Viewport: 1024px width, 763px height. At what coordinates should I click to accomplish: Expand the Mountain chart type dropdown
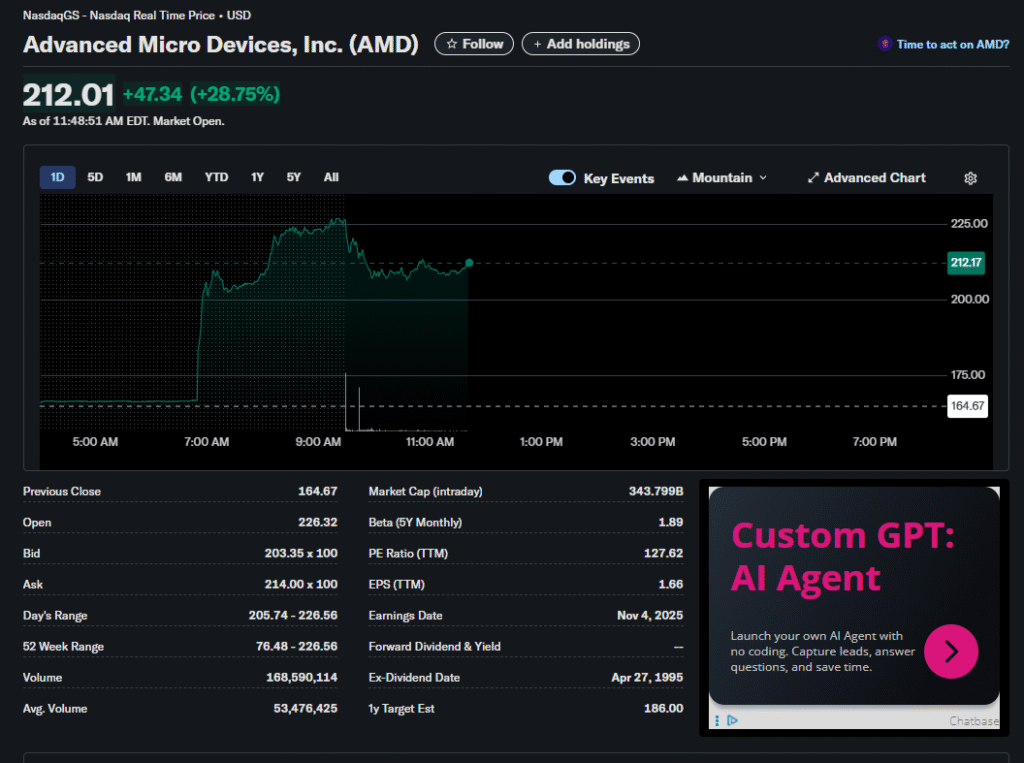click(722, 178)
